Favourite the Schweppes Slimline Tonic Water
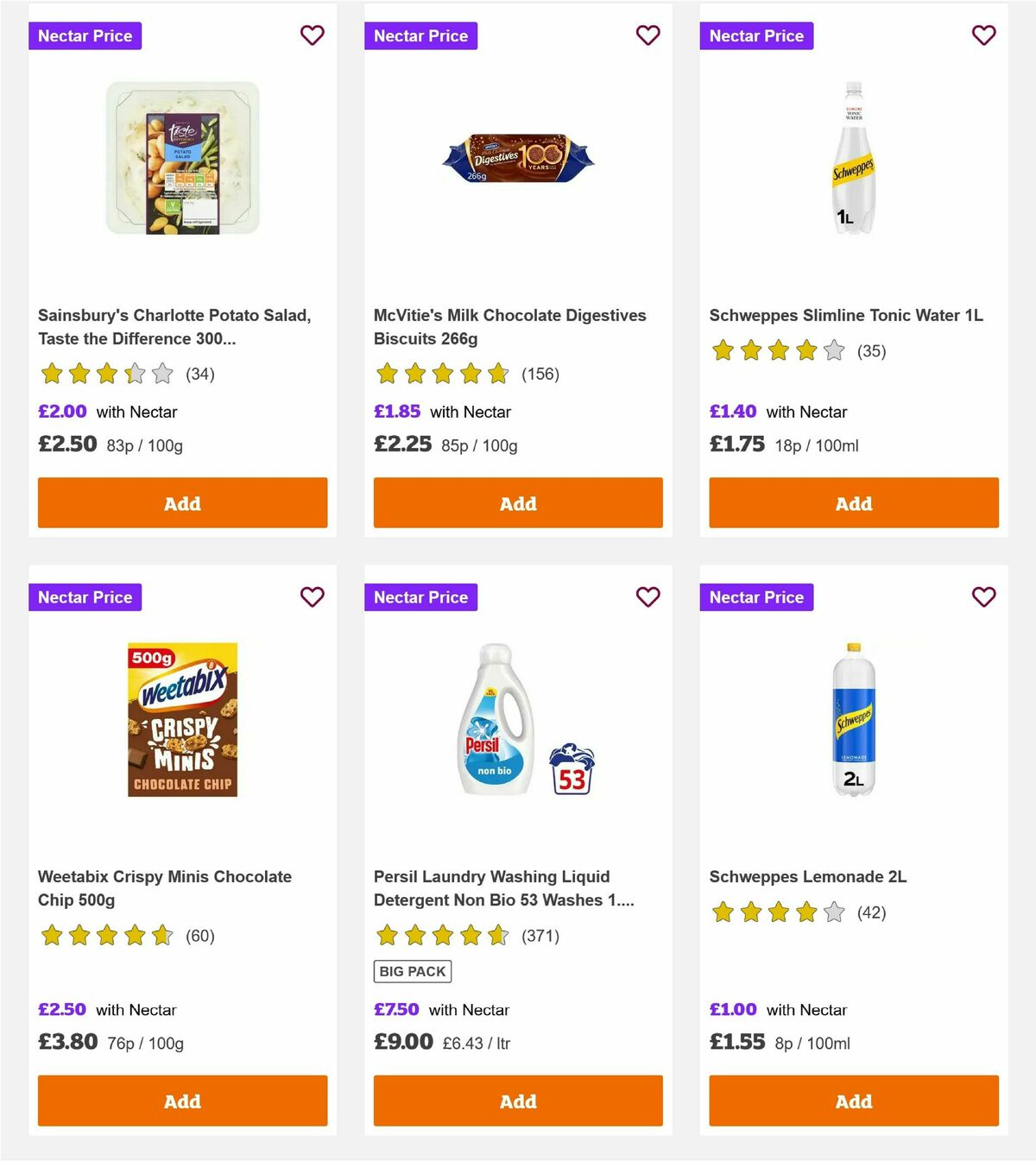Image resolution: width=1036 pixels, height=1161 pixels. tap(983, 35)
